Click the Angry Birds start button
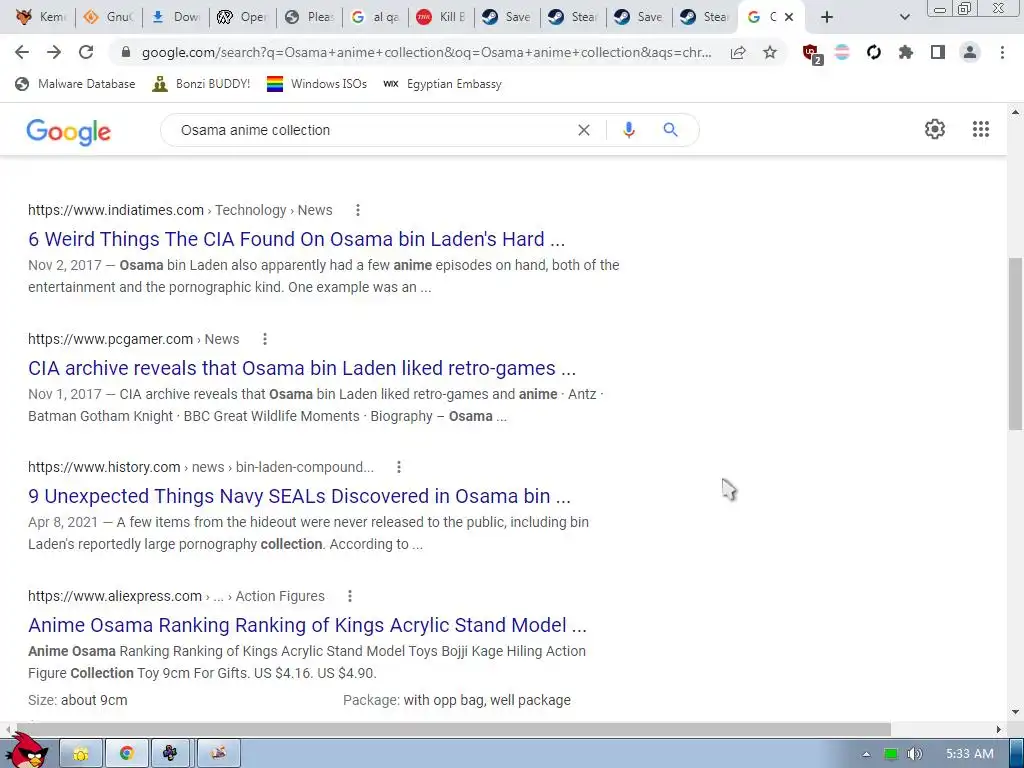 (x=27, y=751)
